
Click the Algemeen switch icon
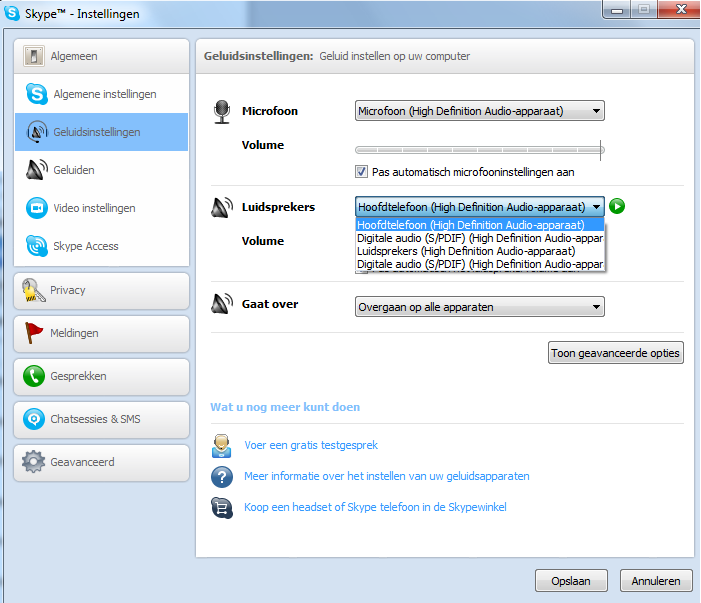tap(34, 56)
